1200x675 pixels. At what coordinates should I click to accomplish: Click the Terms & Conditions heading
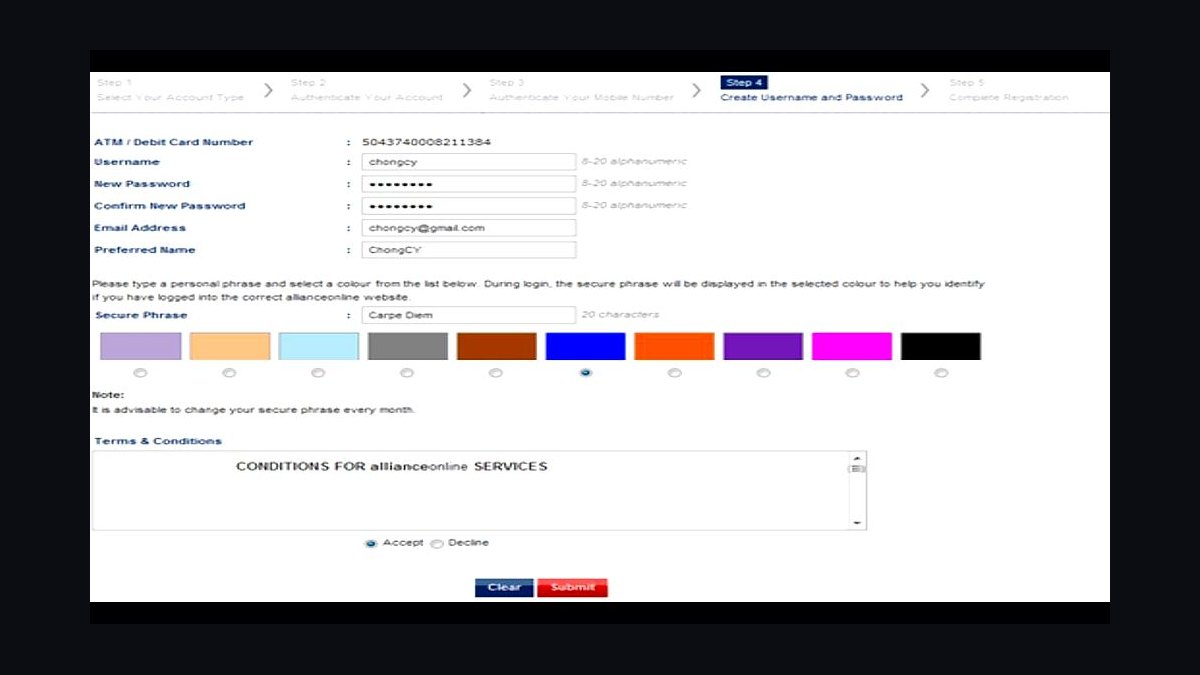pos(158,441)
